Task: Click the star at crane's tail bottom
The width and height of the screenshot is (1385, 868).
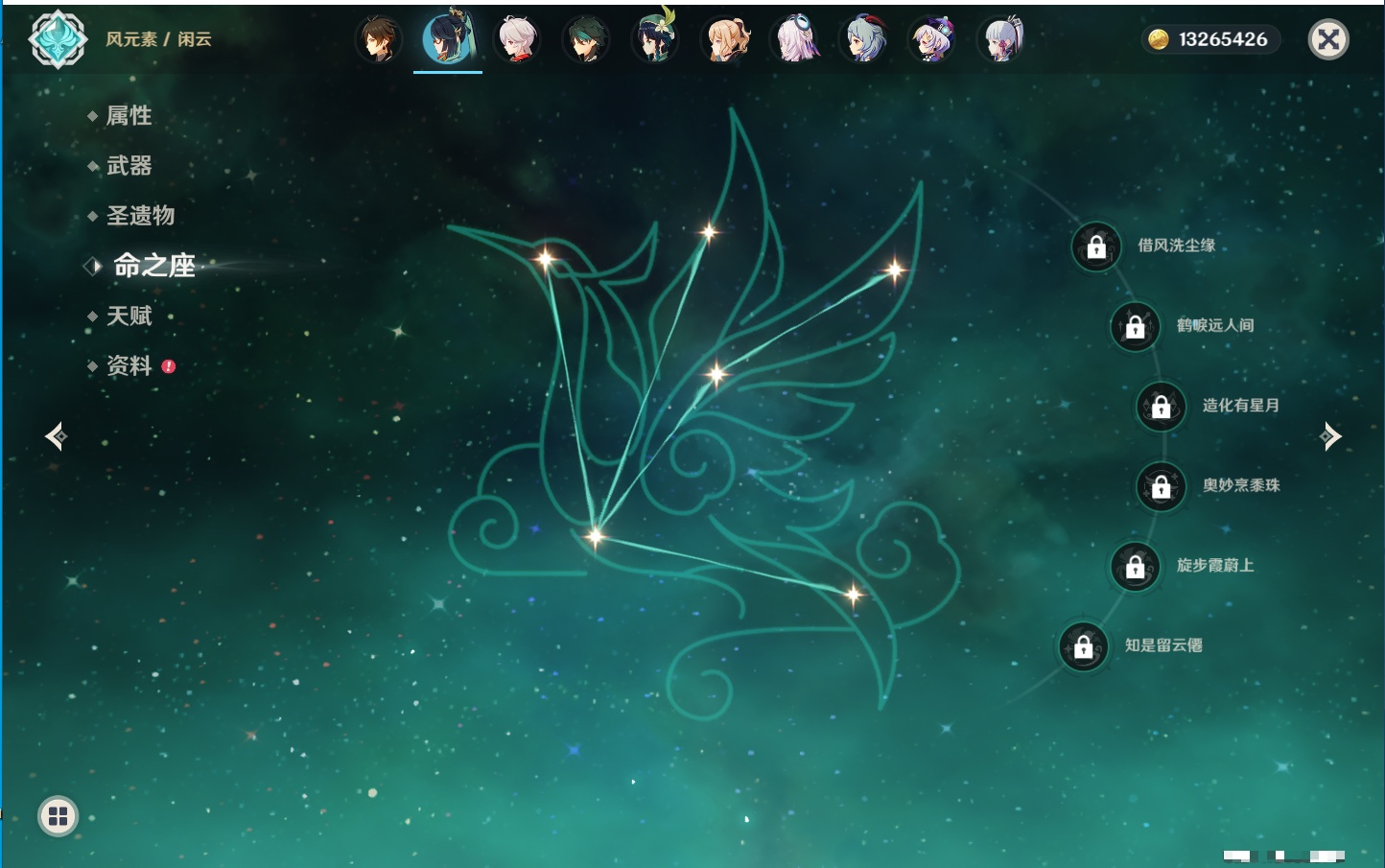Action: point(853,595)
